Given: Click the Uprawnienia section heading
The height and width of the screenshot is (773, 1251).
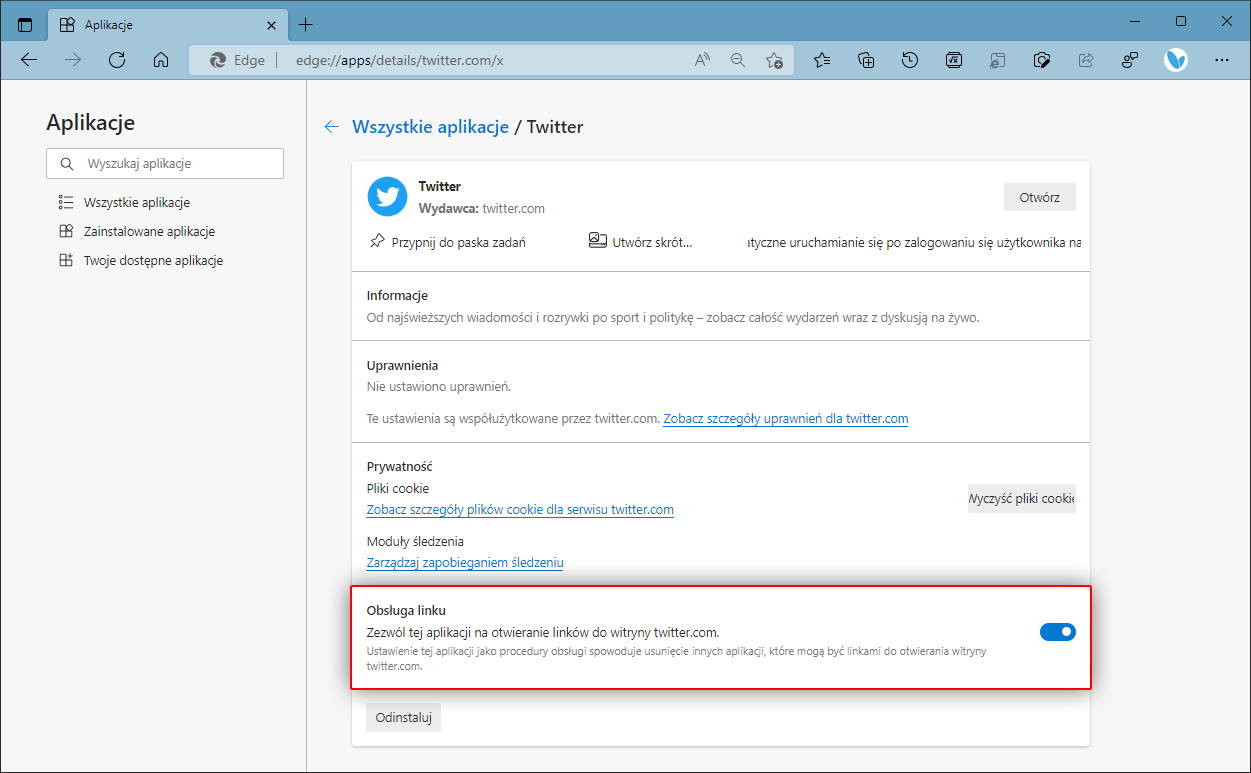Looking at the screenshot, I should [x=402, y=365].
